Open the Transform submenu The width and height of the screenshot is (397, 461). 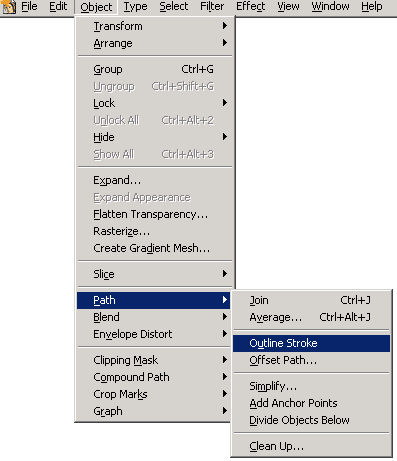154,26
